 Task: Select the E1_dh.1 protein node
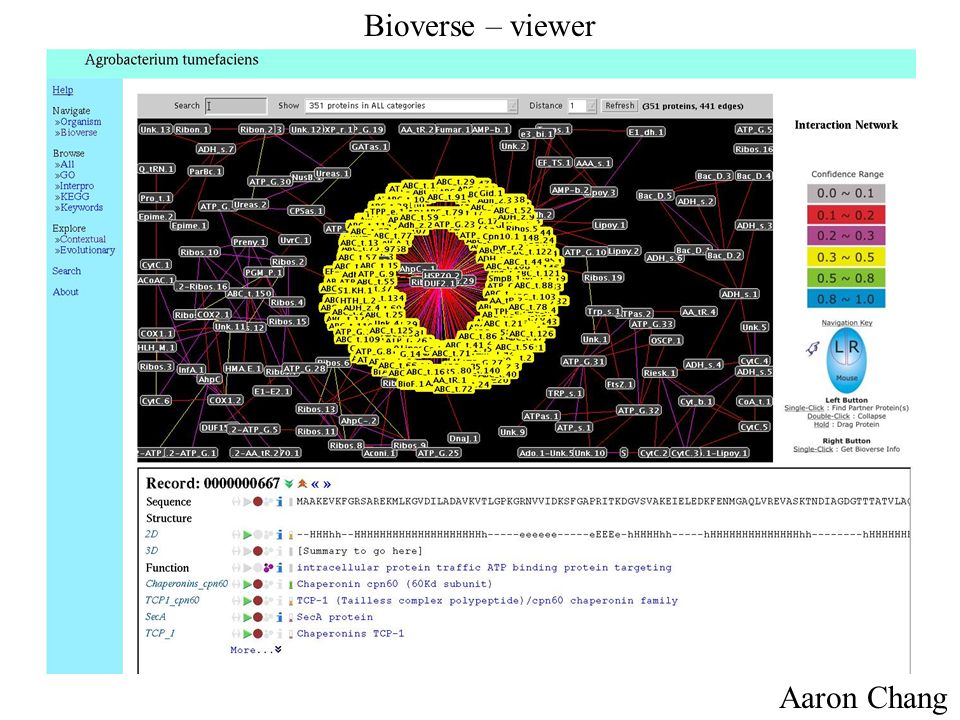(647, 132)
